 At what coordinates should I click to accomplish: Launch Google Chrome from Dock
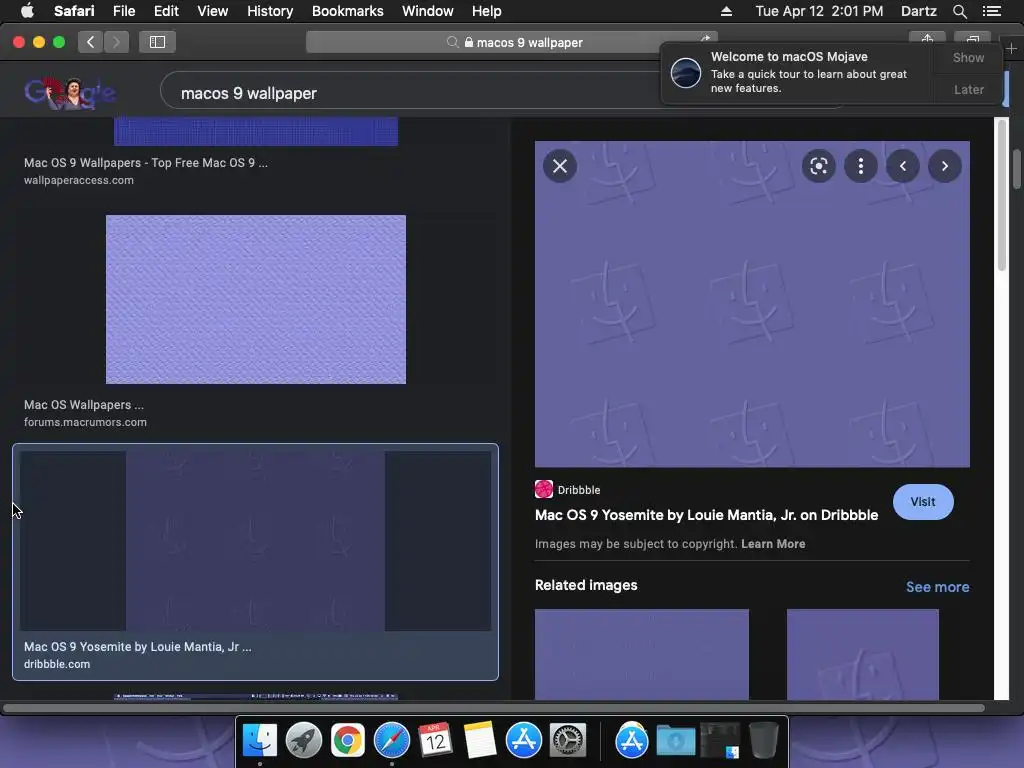pyautogui.click(x=347, y=741)
